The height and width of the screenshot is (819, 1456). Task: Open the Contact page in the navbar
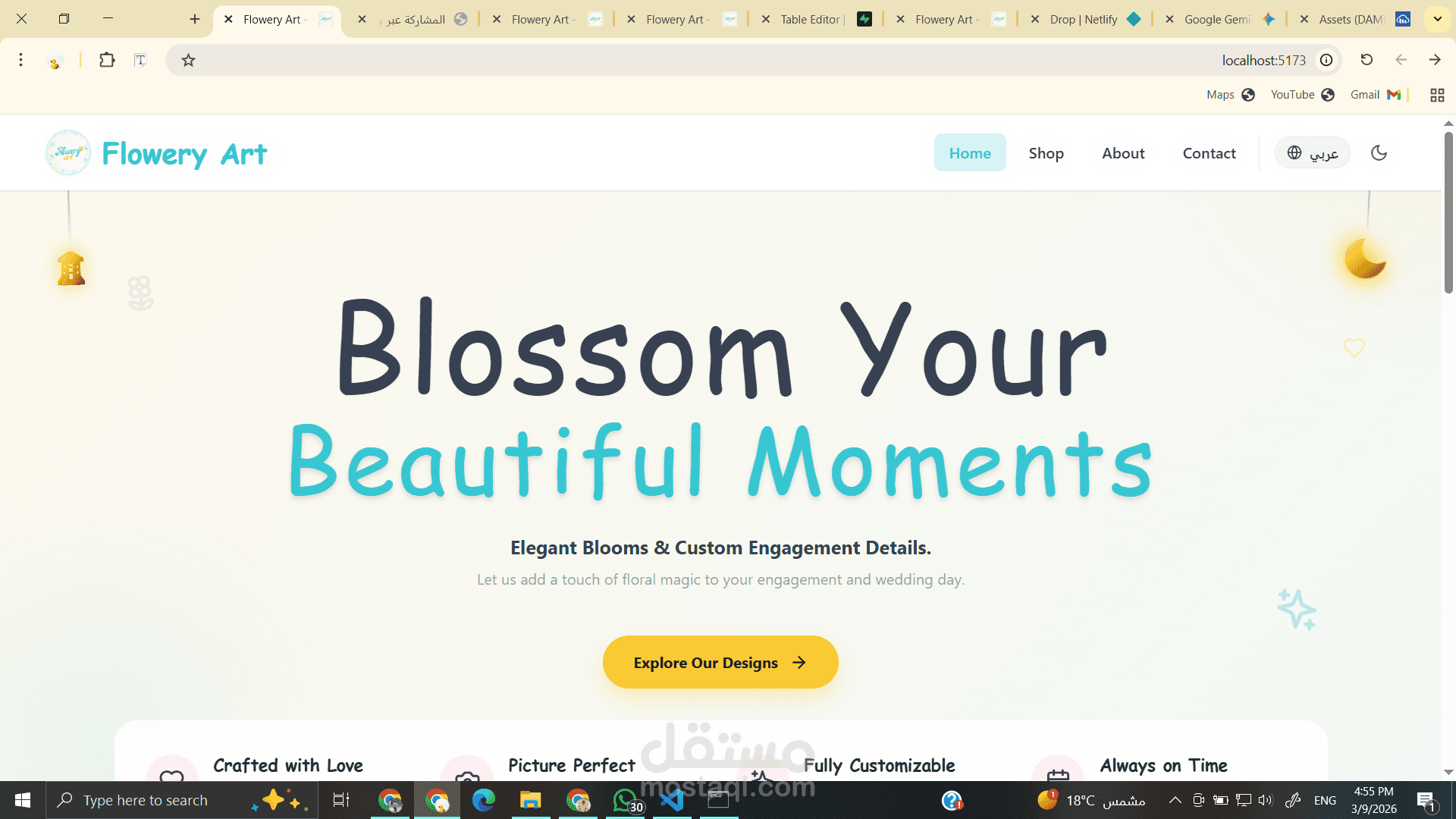coord(1209,153)
